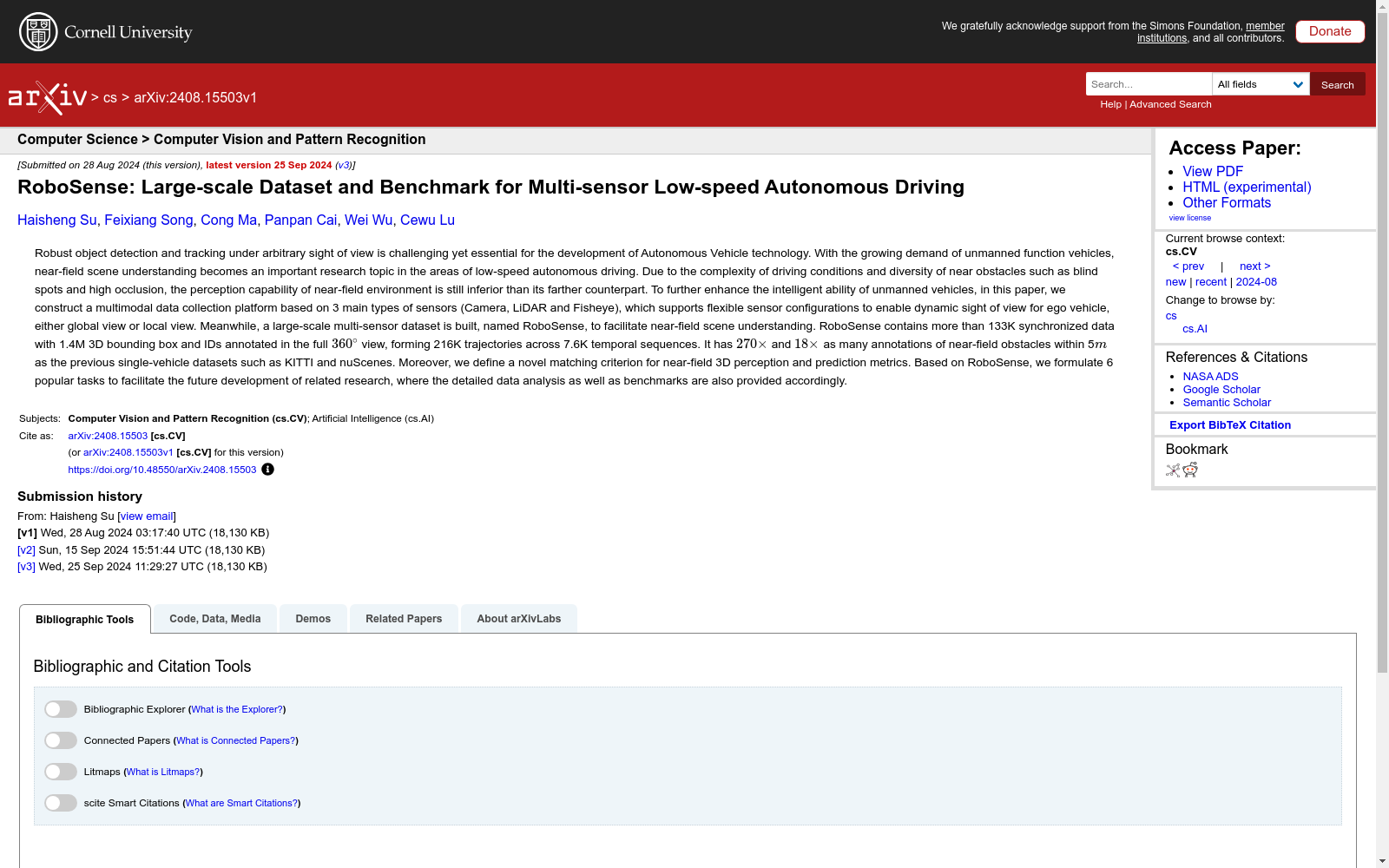This screenshot has width=1389, height=868.
Task: Click What is Connected Papers? link
Action: 236,740
